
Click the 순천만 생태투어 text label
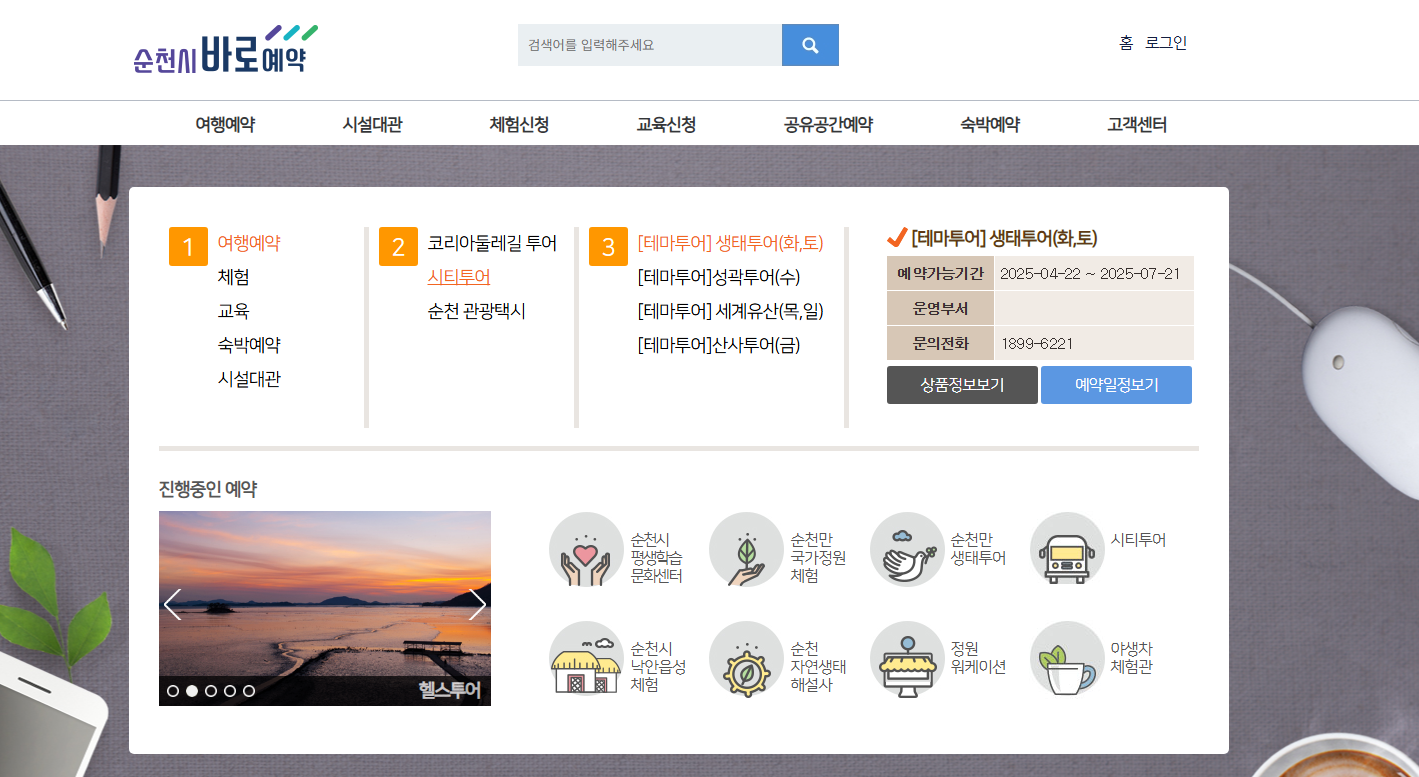(978, 549)
